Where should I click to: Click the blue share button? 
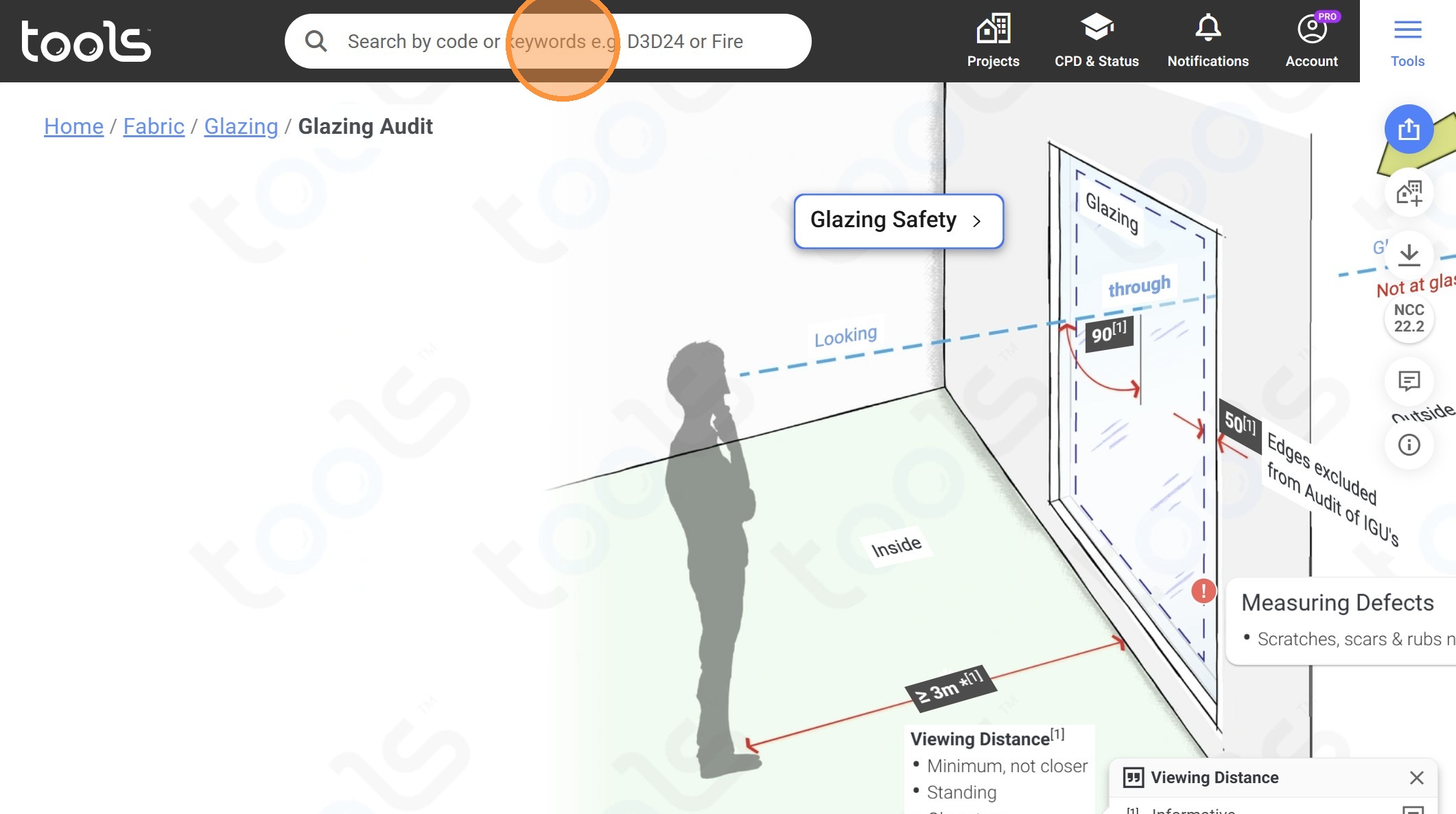click(x=1409, y=129)
